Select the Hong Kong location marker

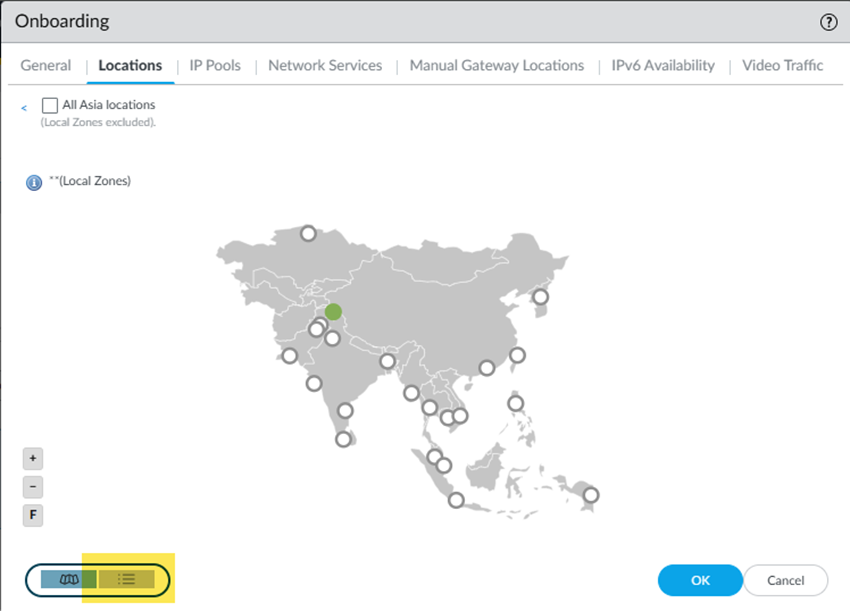487,368
